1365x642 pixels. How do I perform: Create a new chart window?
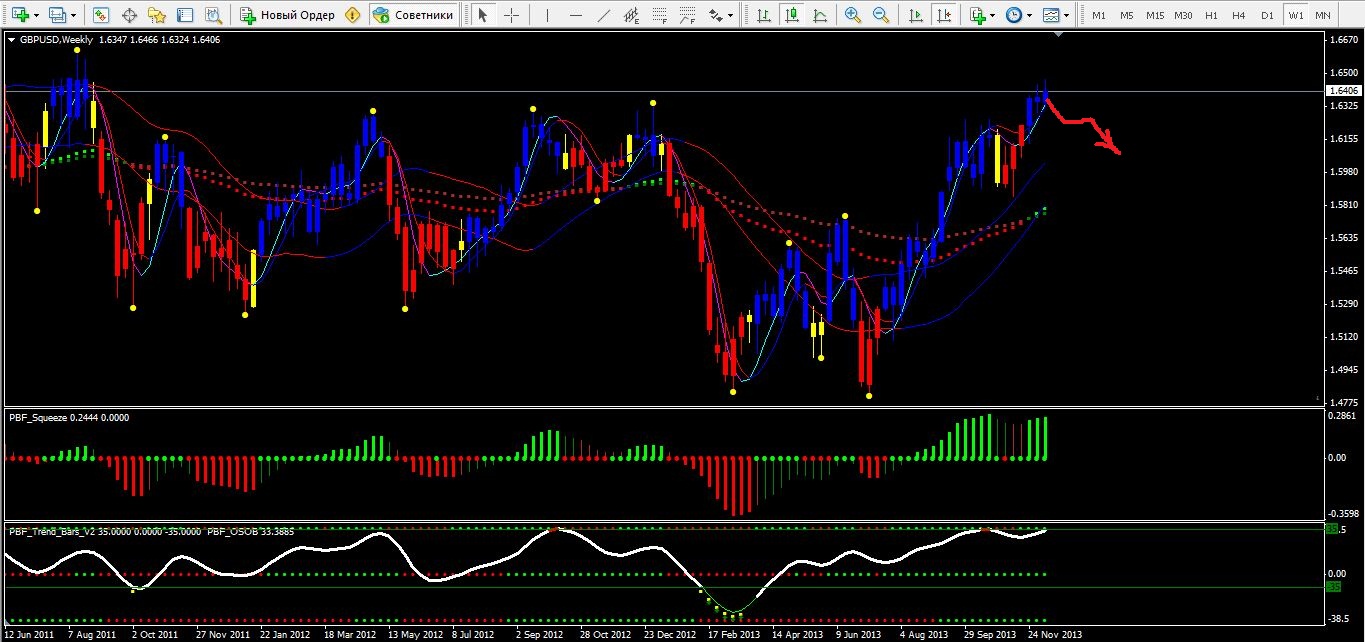[20, 15]
